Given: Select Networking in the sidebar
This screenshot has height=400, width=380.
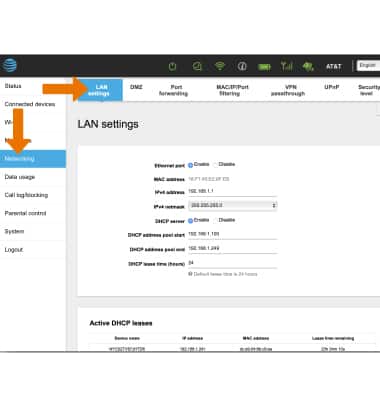Looking at the screenshot, I should (33, 159).
